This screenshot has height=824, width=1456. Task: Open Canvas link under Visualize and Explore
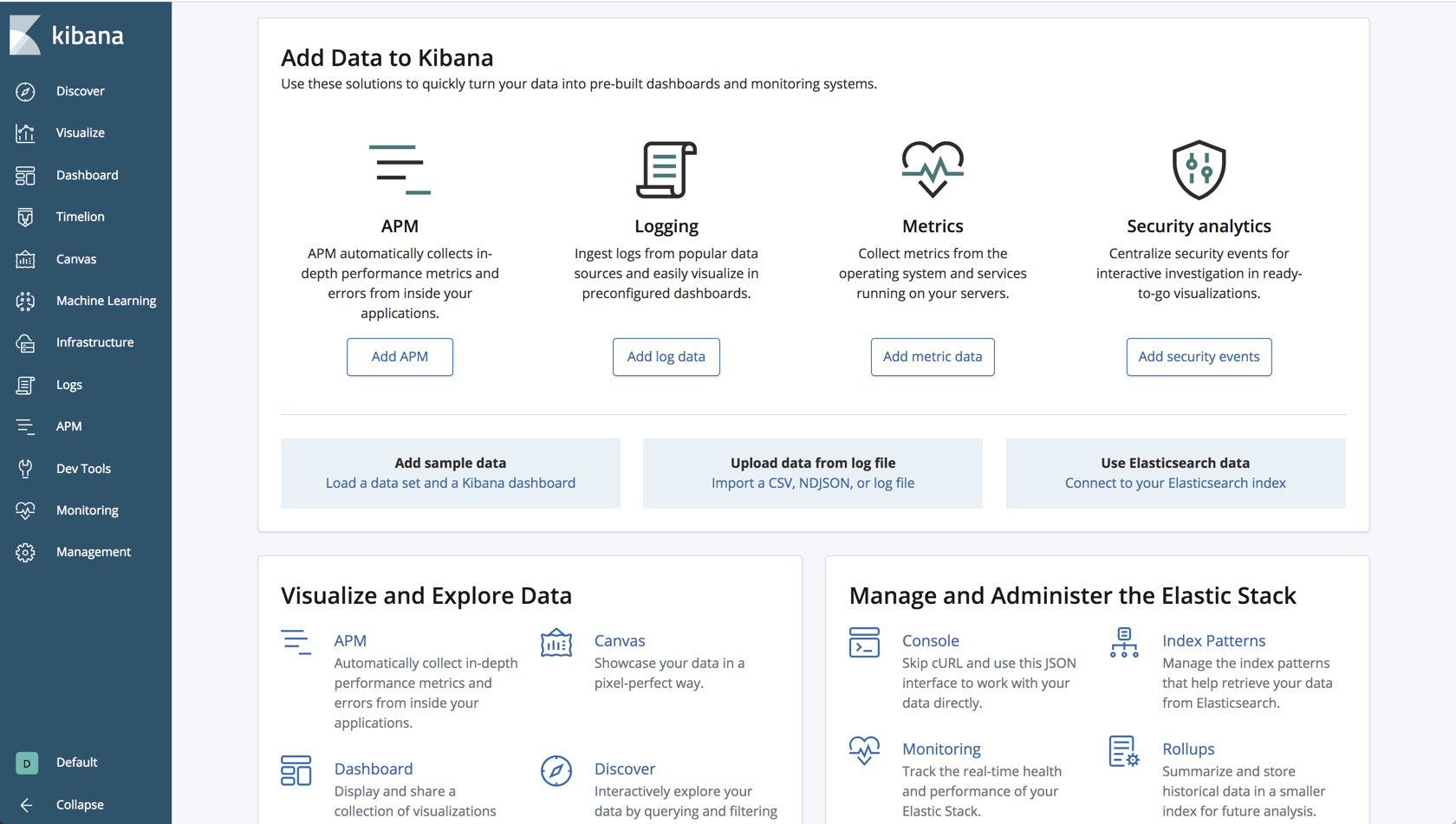[620, 641]
